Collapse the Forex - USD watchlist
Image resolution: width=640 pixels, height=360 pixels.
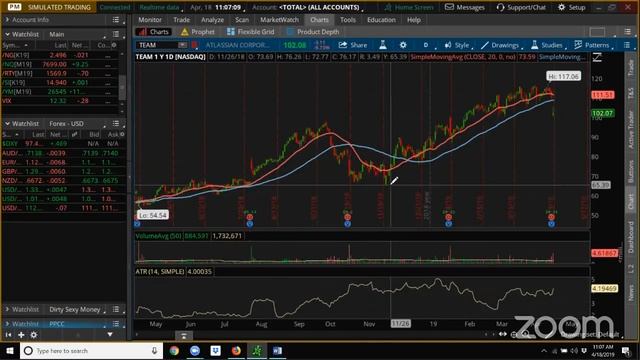point(7,123)
